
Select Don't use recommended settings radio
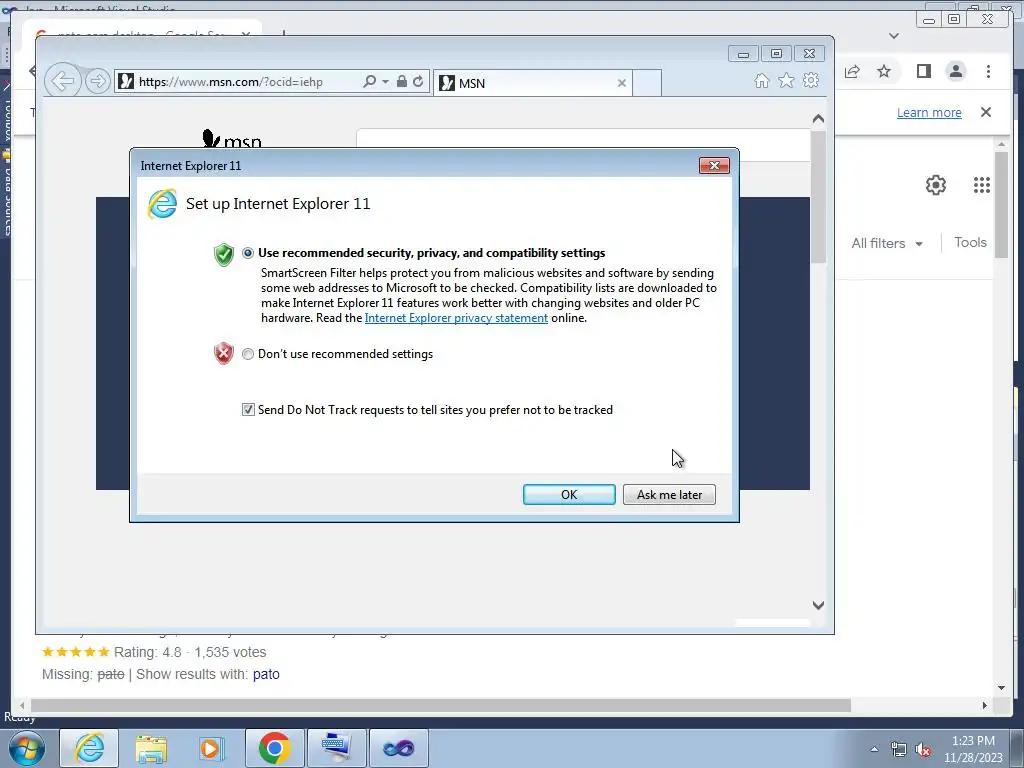(248, 354)
